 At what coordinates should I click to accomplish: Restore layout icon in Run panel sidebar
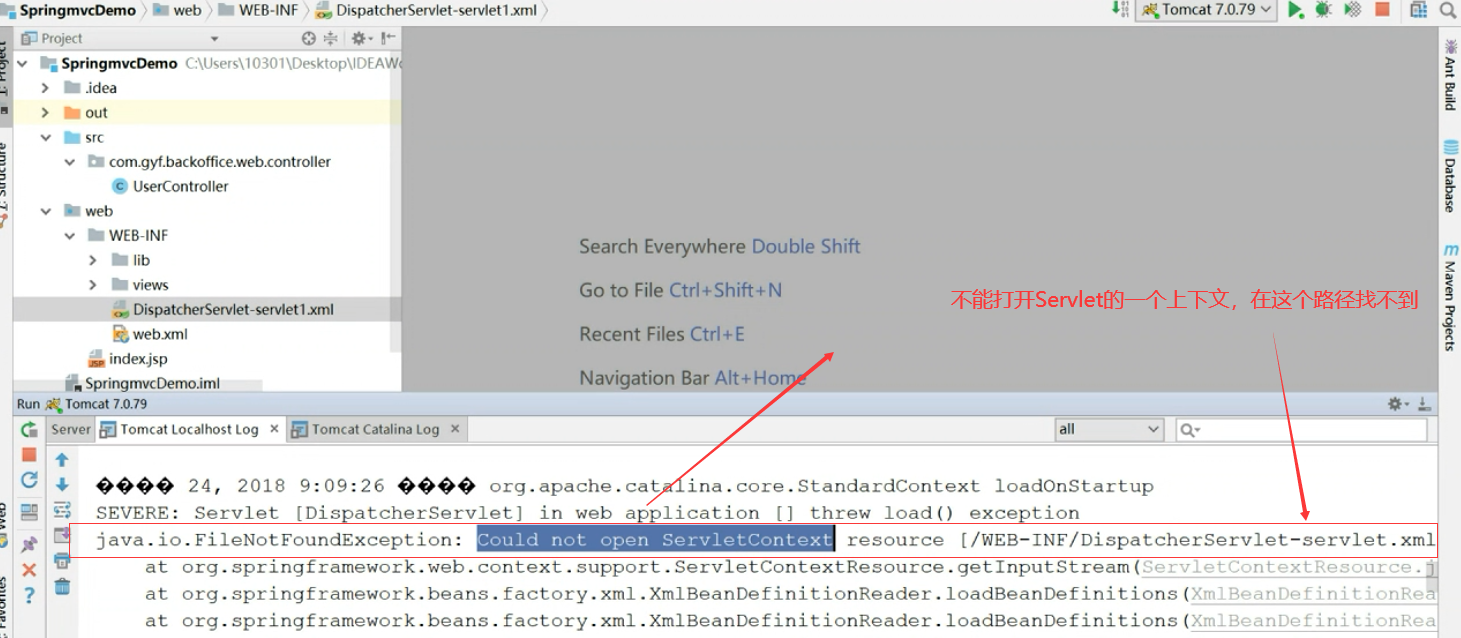point(29,512)
